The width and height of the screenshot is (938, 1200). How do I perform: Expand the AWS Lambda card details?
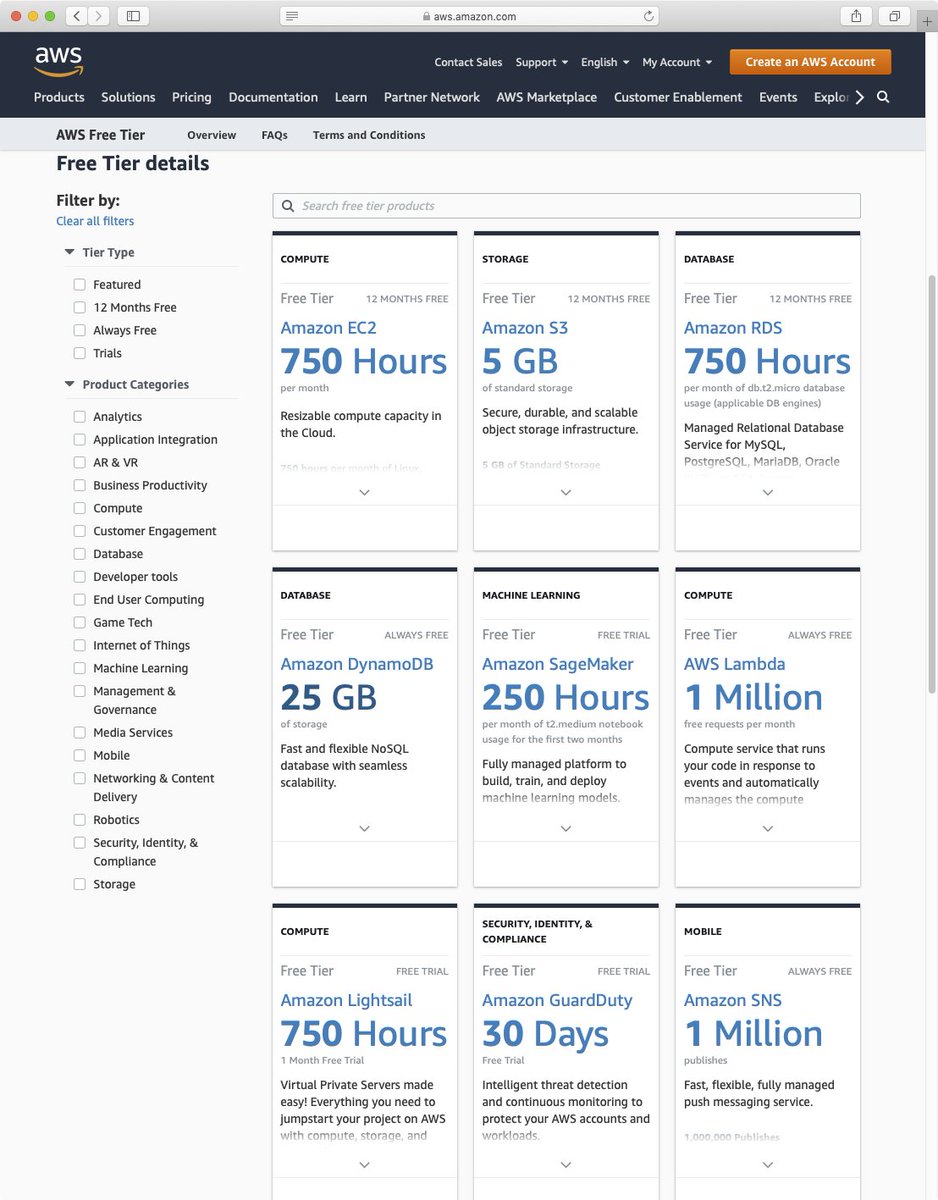[x=768, y=828]
